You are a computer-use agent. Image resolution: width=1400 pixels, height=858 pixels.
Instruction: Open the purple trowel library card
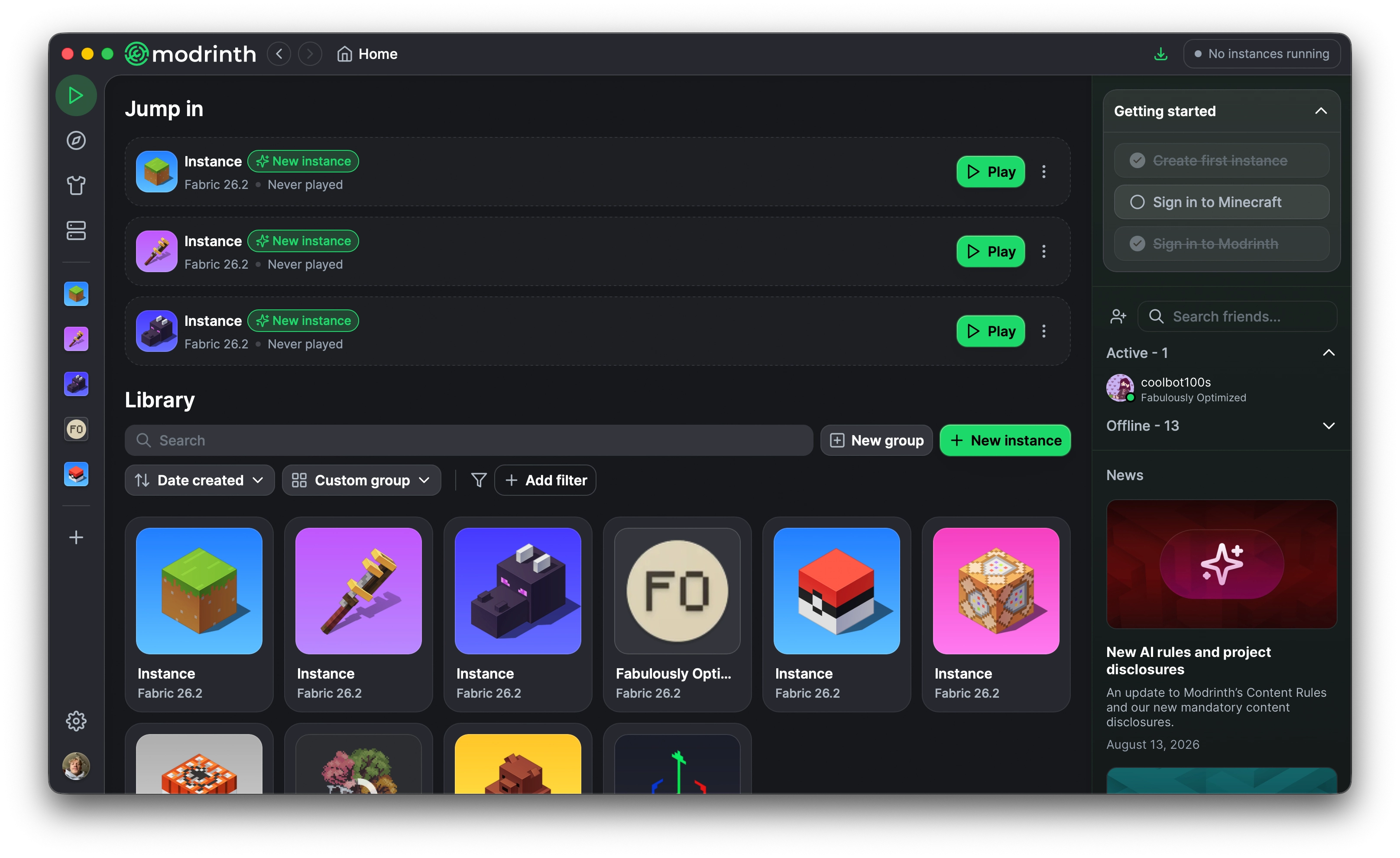pyautogui.click(x=359, y=614)
